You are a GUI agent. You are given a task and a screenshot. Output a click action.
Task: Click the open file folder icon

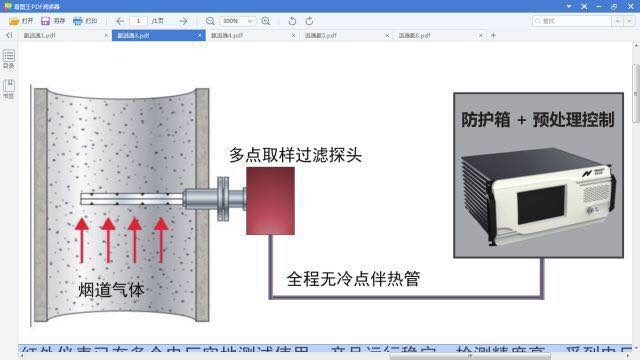pyautogui.click(x=14, y=21)
